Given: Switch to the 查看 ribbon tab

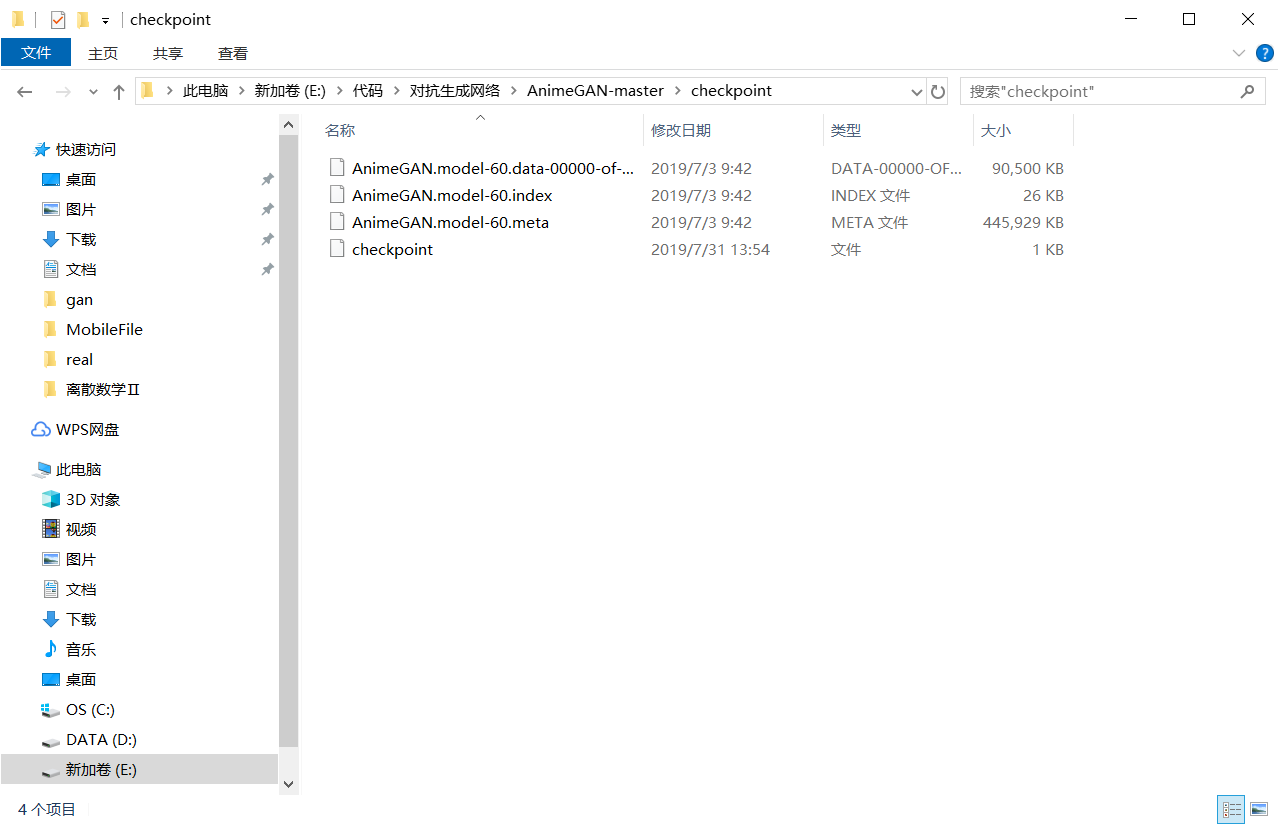Looking at the screenshot, I should point(233,53).
